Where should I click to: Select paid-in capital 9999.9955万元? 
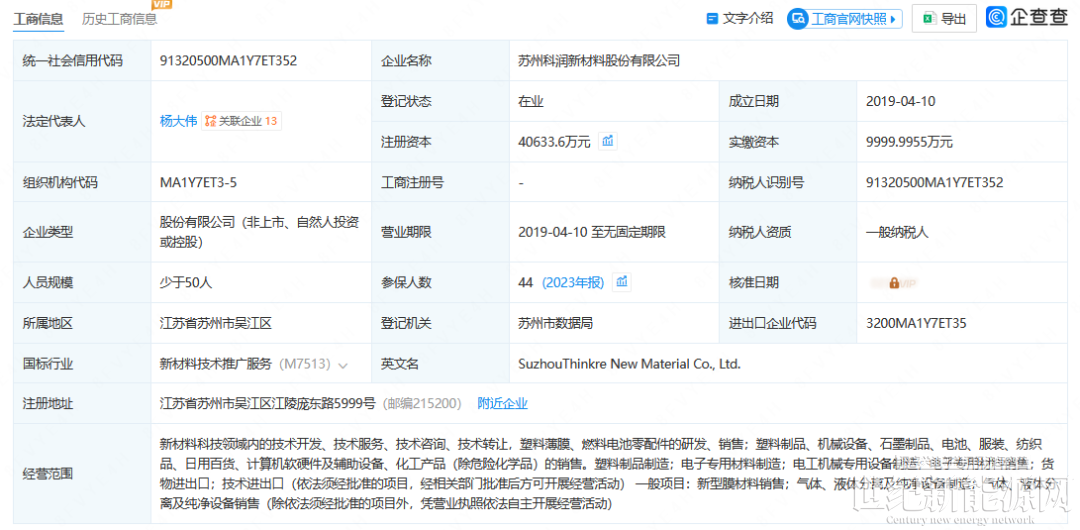[909, 143]
